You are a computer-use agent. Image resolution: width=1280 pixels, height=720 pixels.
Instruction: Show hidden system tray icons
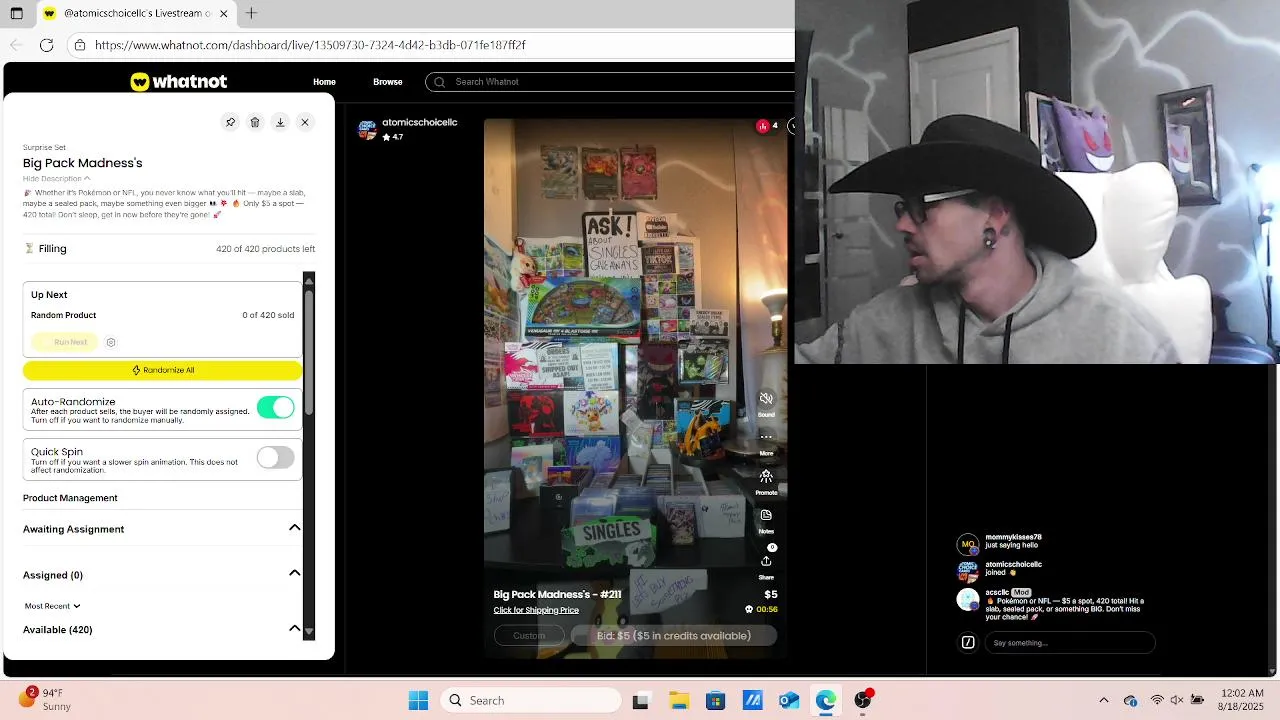[x=1104, y=700]
